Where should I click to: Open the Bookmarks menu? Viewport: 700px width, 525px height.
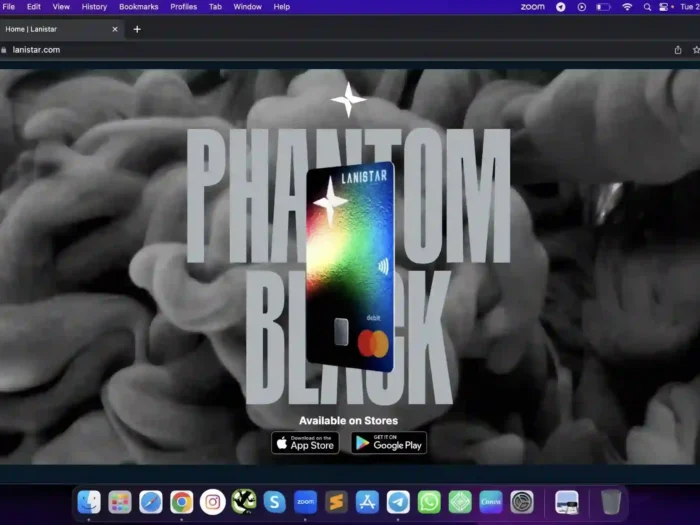(138, 7)
